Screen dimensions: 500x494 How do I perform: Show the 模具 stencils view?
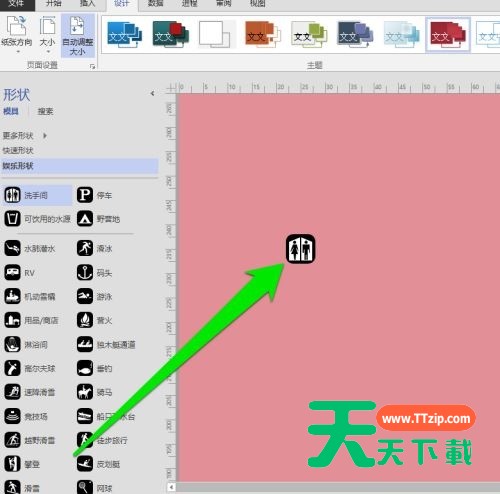(x=11, y=111)
